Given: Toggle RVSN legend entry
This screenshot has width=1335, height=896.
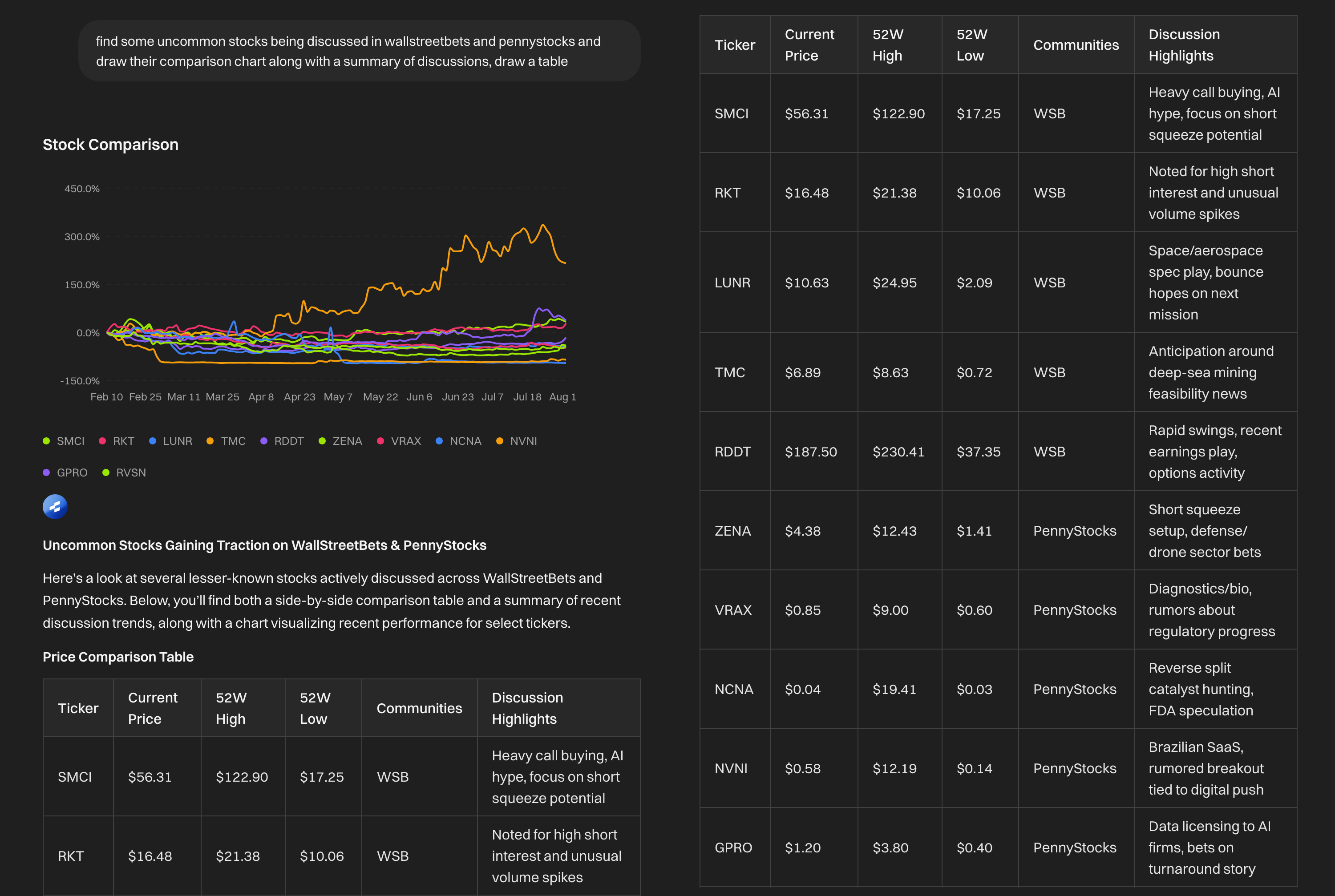Looking at the screenshot, I should tap(130, 472).
